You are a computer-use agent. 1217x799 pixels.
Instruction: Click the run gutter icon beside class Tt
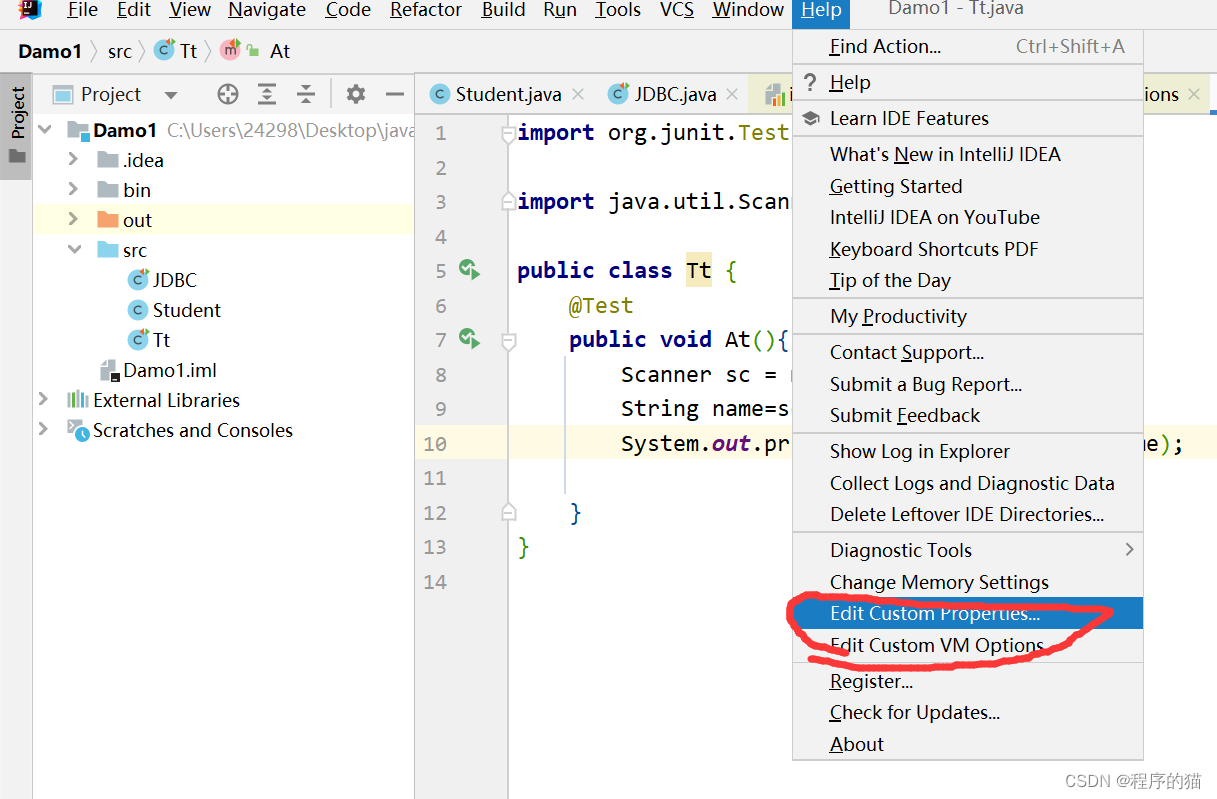tap(469, 269)
